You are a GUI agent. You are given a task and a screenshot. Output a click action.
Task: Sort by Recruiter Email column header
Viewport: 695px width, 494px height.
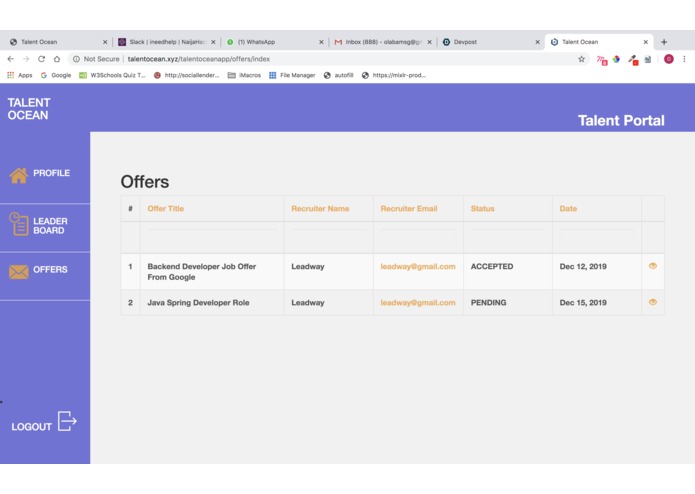pos(409,209)
